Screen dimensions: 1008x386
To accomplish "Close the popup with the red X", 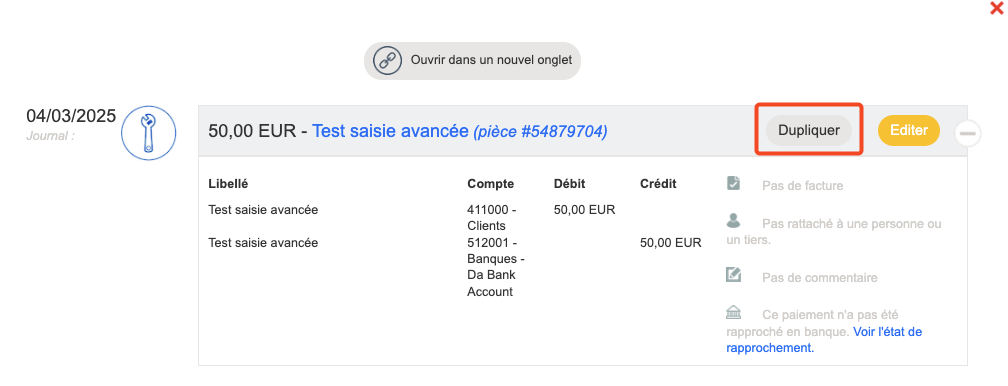I will (x=997, y=8).
